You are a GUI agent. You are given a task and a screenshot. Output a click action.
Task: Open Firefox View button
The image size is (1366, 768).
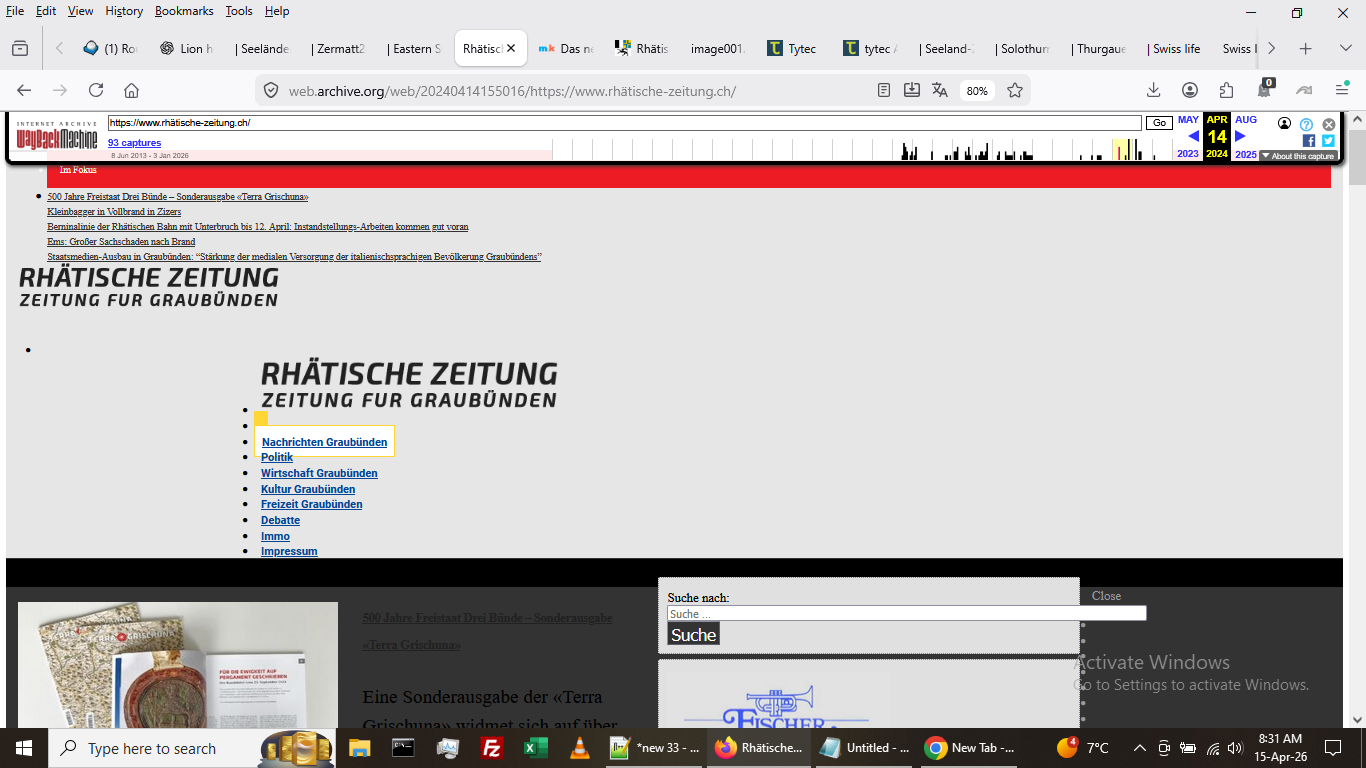click(x=20, y=48)
